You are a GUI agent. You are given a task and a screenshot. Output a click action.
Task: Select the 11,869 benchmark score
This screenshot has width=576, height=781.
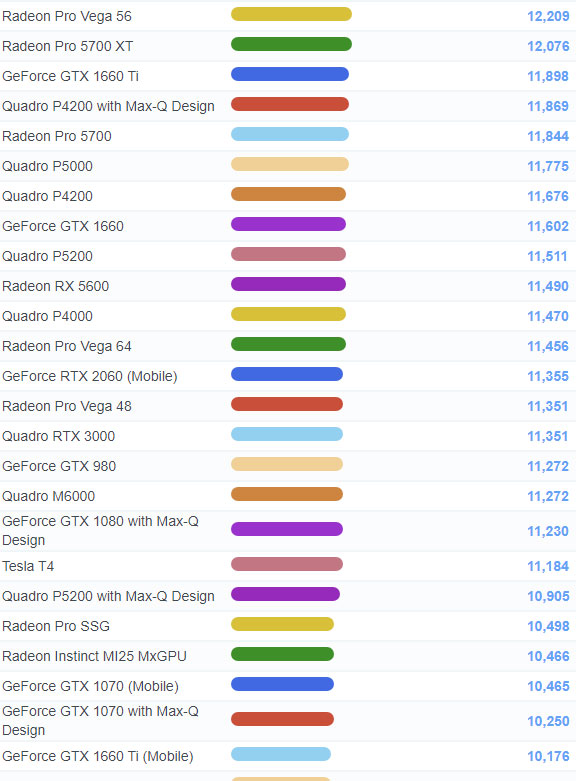(548, 106)
